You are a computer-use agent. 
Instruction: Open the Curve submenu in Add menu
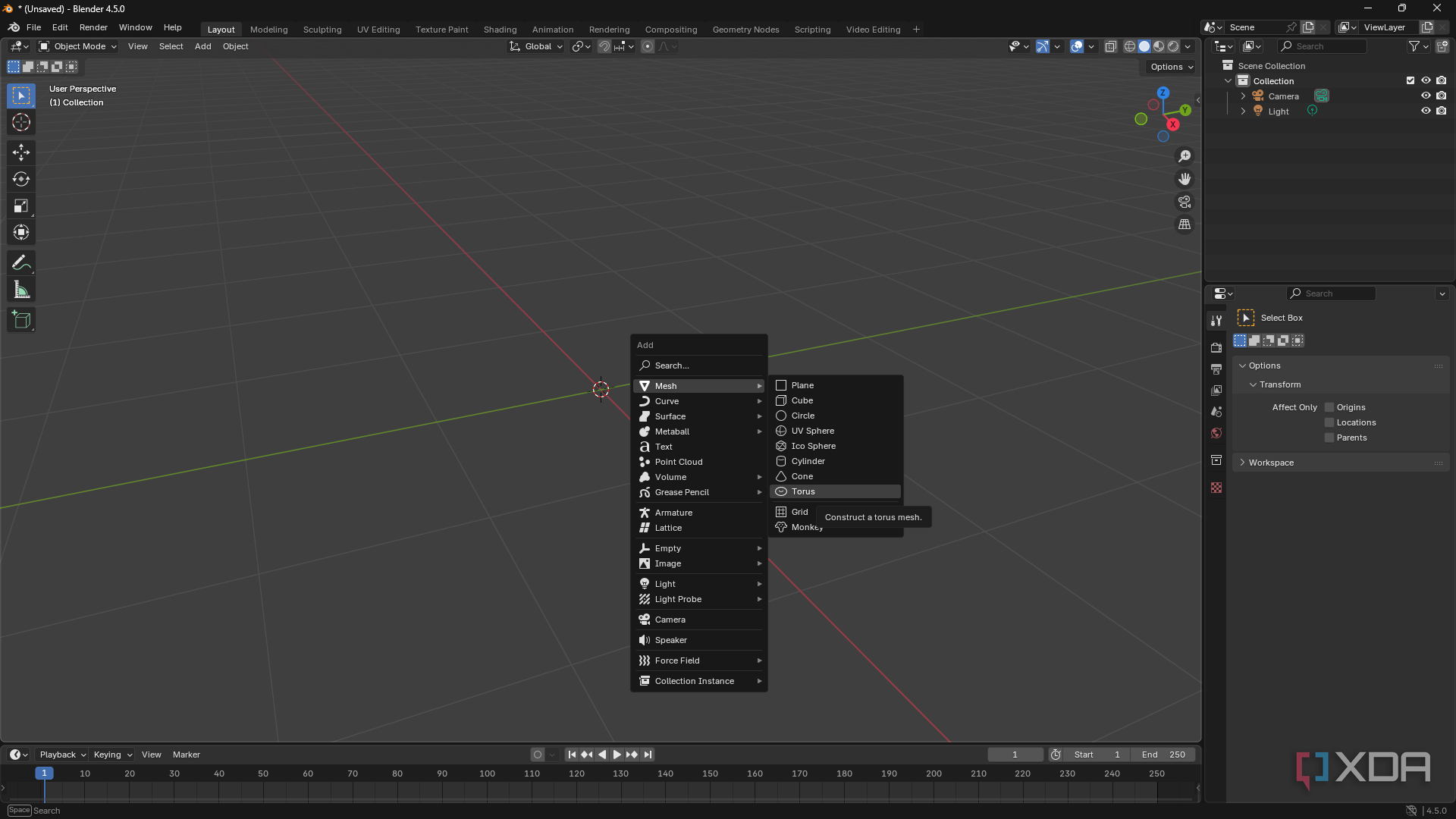tap(699, 401)
